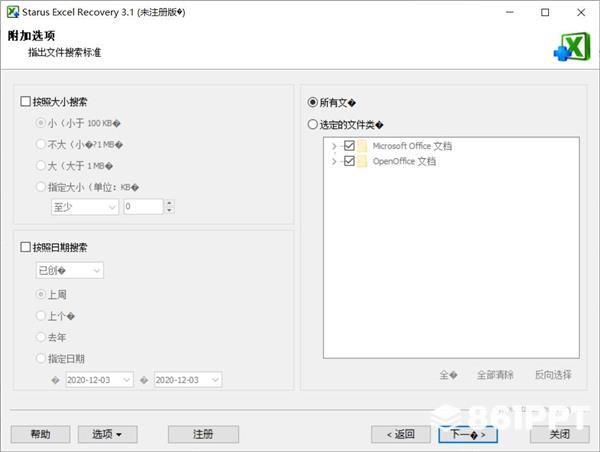Screen dimensions: 600x452
Task: Select the 上周 radio option
Action: tap(41, 294)
